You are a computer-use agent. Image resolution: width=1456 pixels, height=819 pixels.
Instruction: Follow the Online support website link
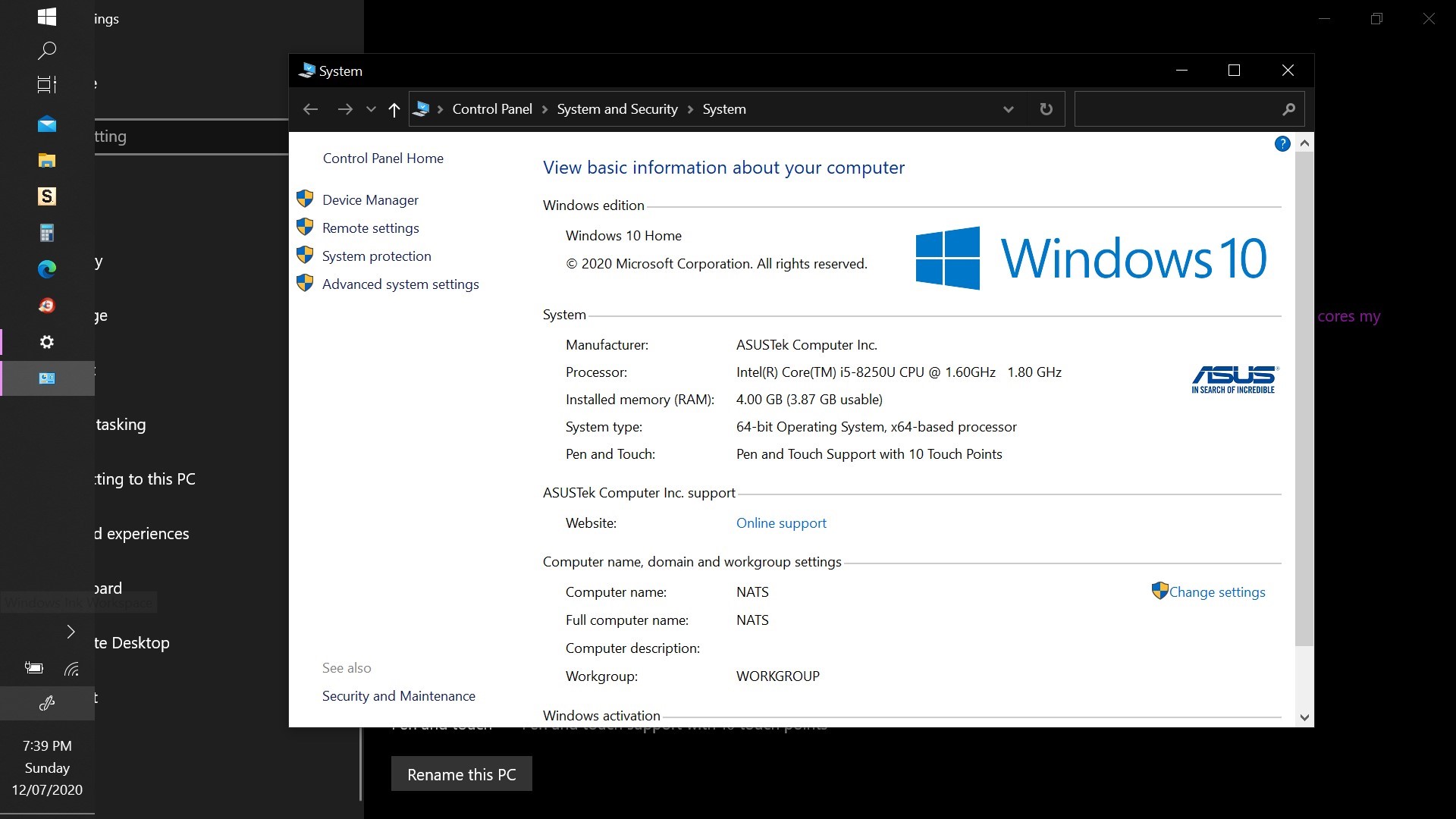pyautogui.click(x=781, y=522)
